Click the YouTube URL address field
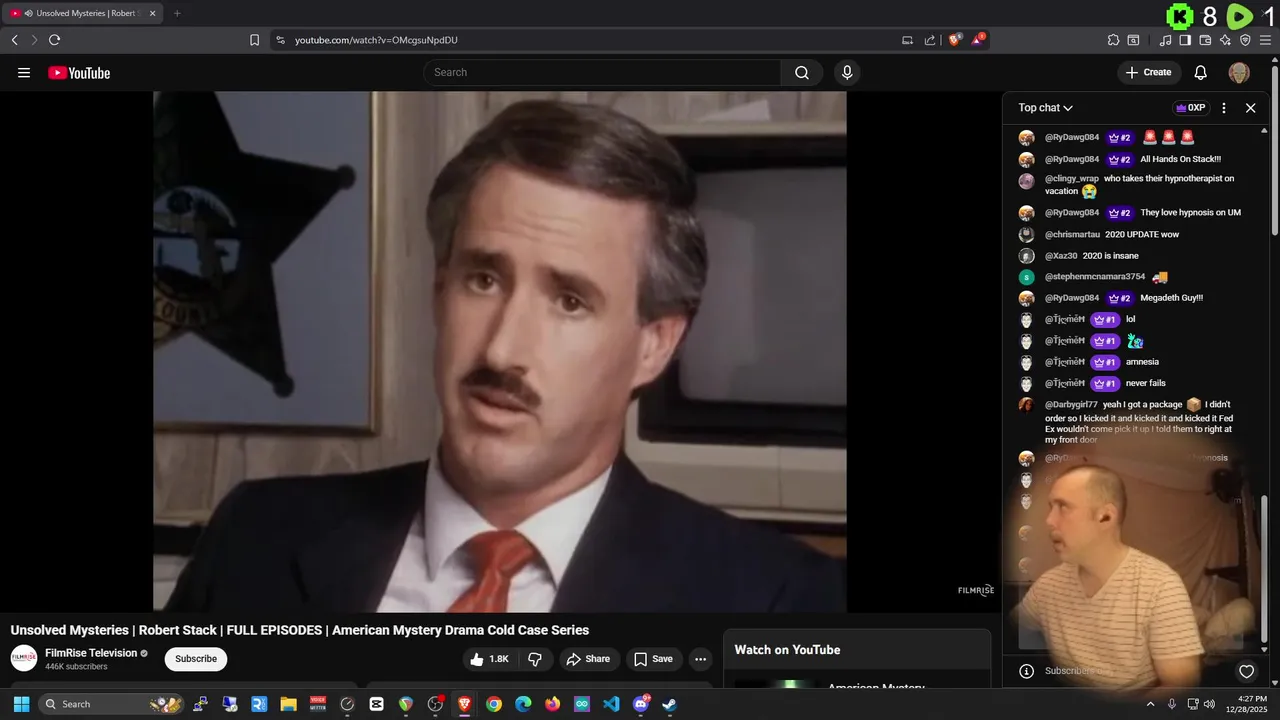 pos(590,40)
